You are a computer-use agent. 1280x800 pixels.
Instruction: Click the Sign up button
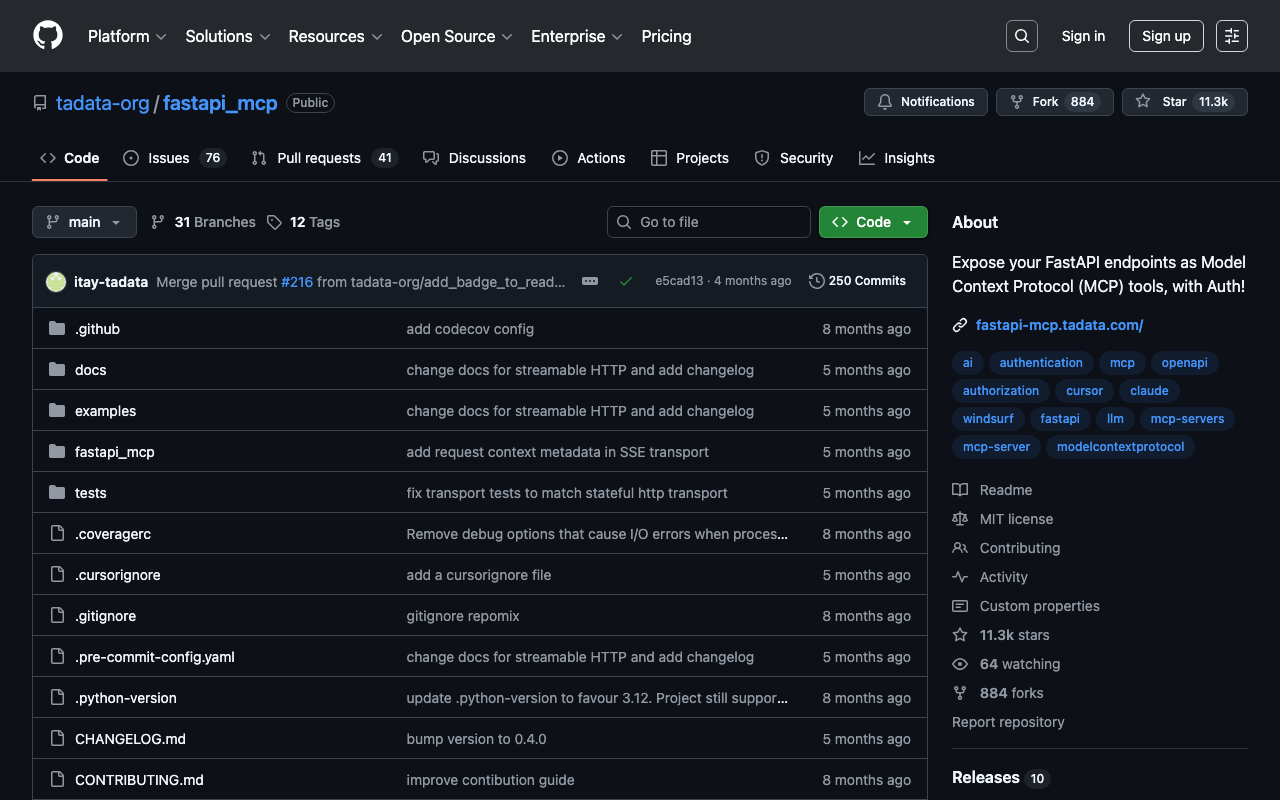click(1165, 36)
